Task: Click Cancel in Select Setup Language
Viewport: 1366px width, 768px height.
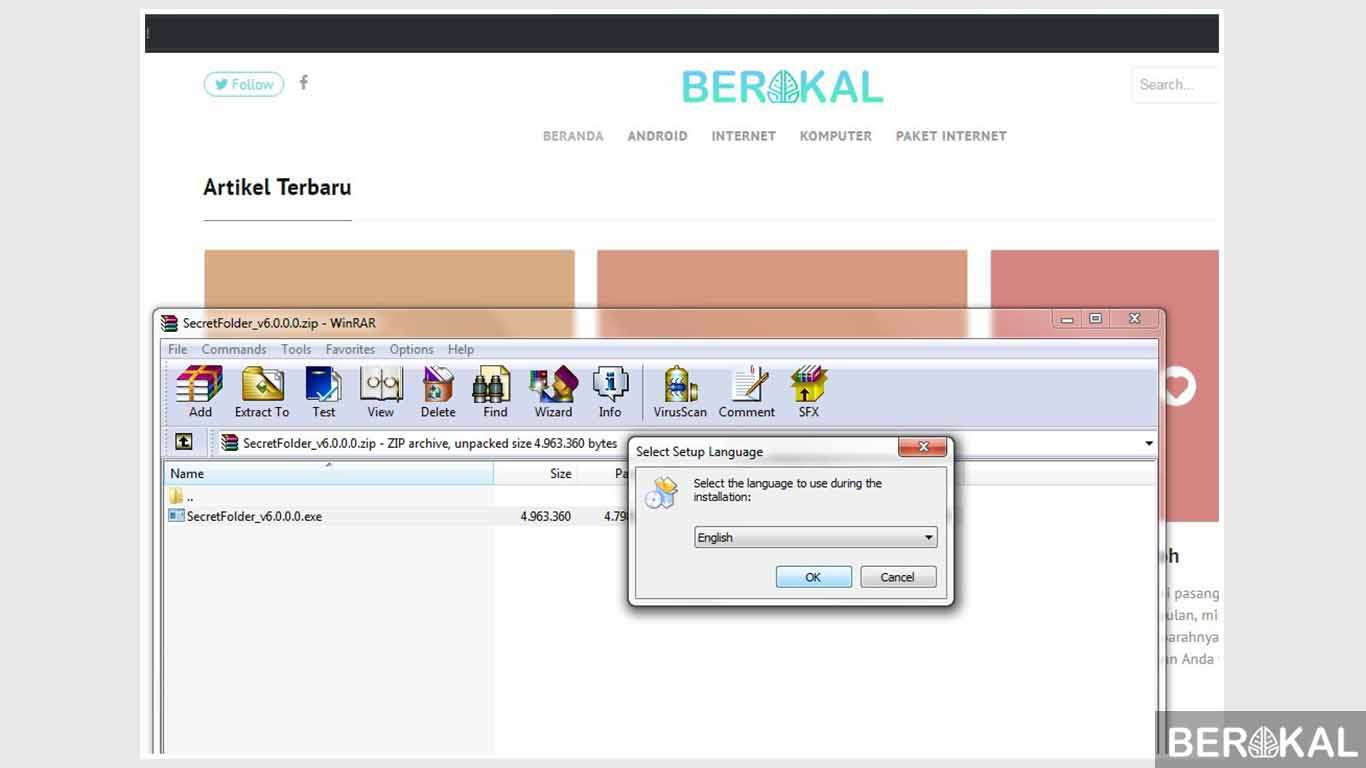Action: tap(897, 577)
